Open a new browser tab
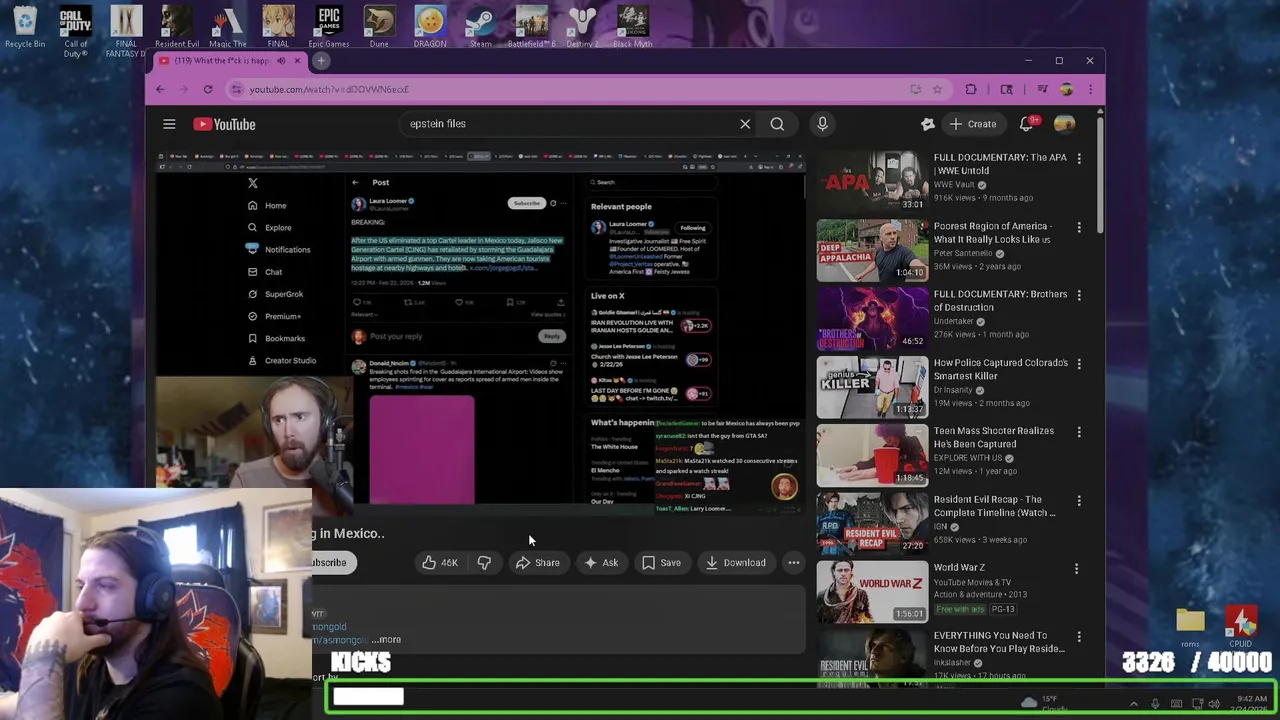The image size is (1280, 720). (321, 61)
